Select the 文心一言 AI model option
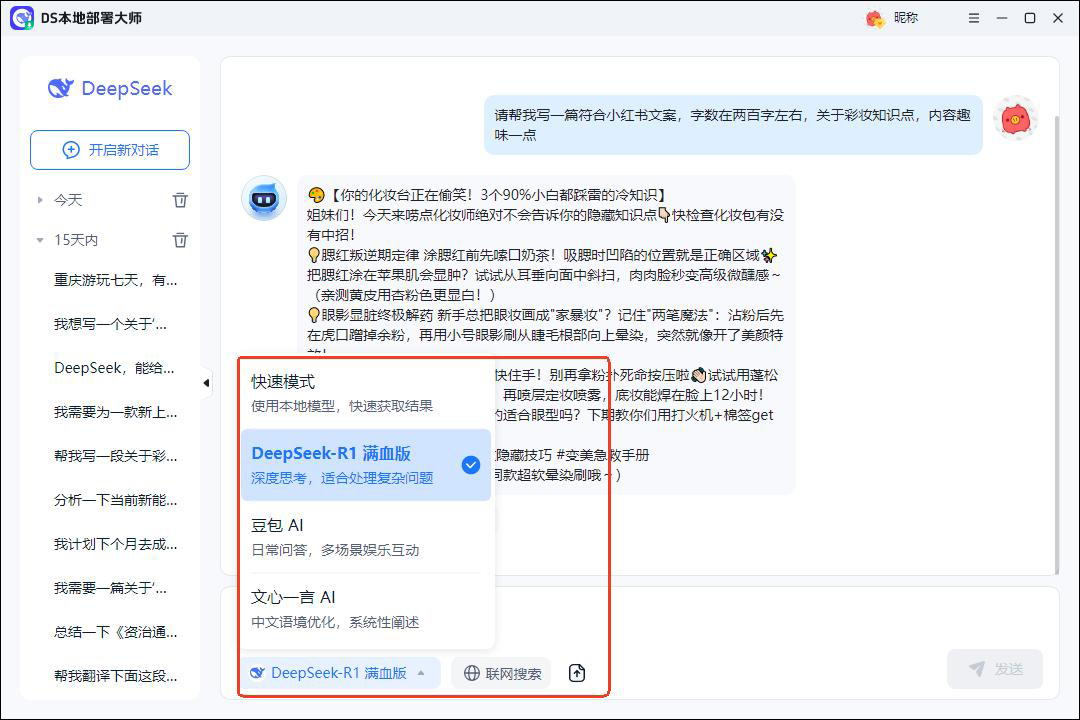1080x720 pixels. click(x=366, y=609)
